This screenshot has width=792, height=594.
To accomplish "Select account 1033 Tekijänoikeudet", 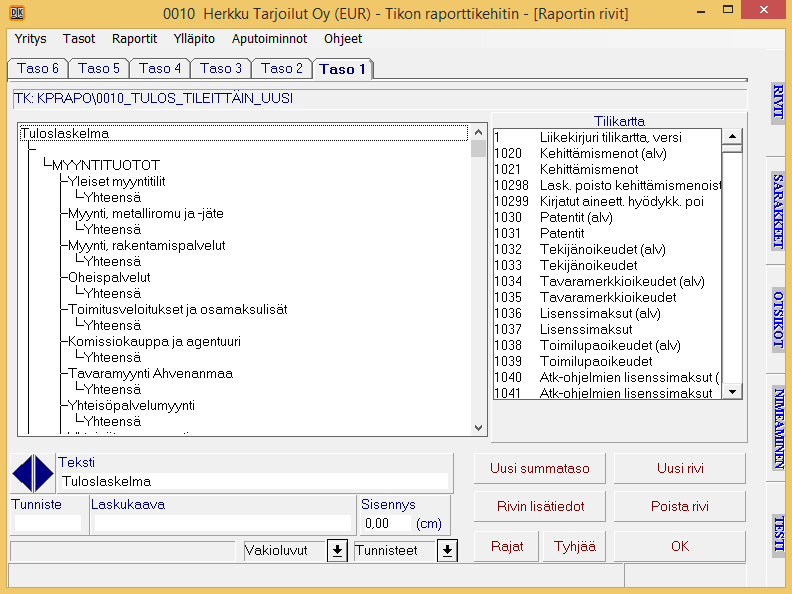I will coord(608,265).
